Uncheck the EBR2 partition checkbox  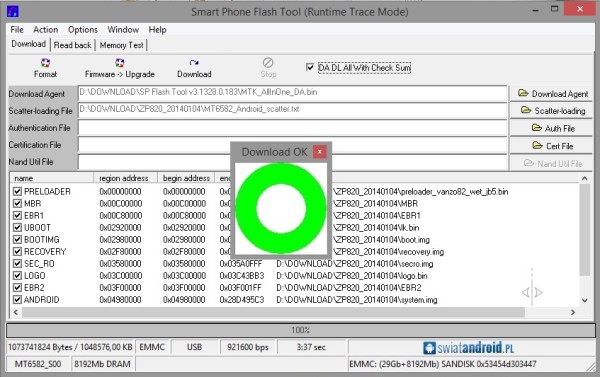click(x=17, y=288)
